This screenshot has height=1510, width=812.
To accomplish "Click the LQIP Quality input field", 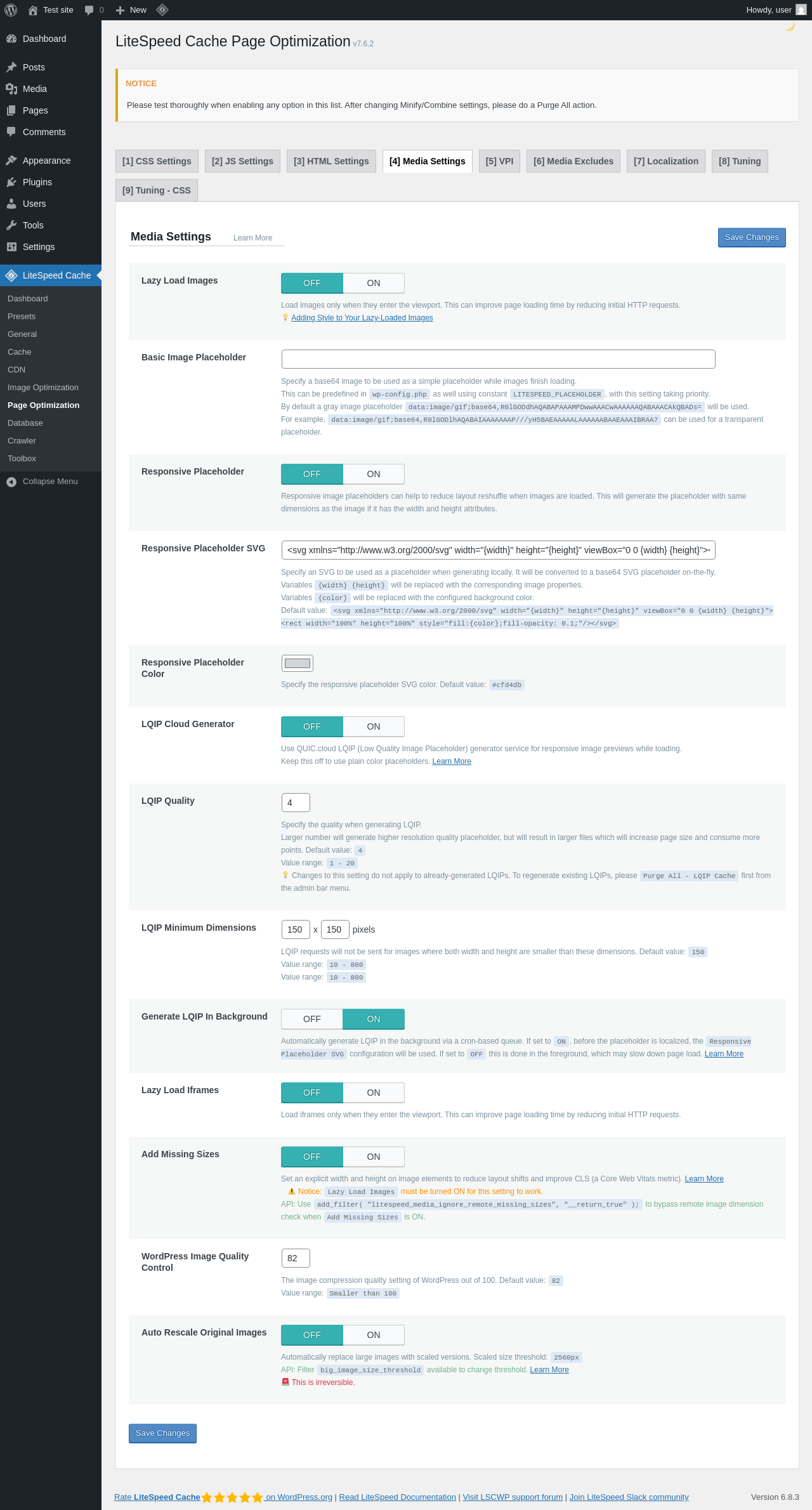I will click(x=296, y=803).
